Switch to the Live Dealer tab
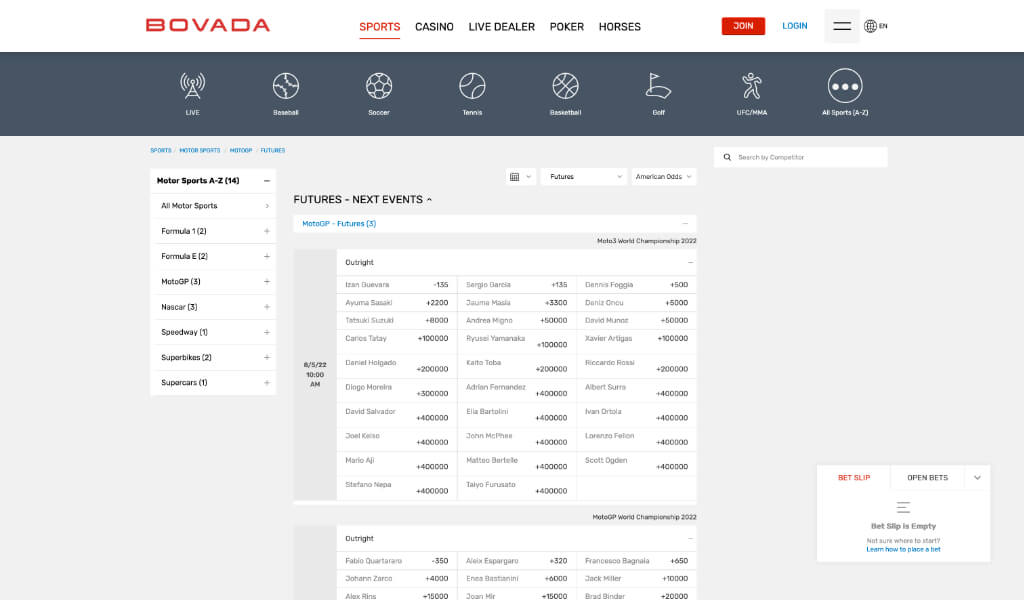This screenshot has height=600, width=1024. (502, 27)
